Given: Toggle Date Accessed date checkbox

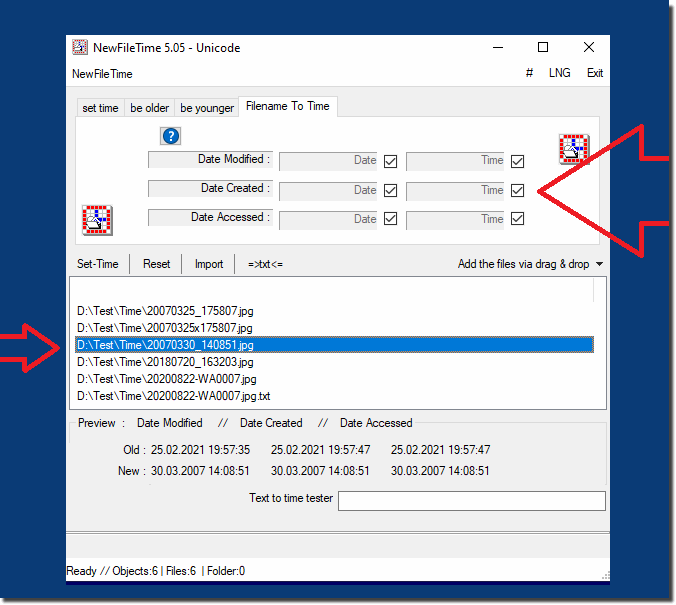Looking at the screenshot, I should pyautogui.click(x=391, y=219).
